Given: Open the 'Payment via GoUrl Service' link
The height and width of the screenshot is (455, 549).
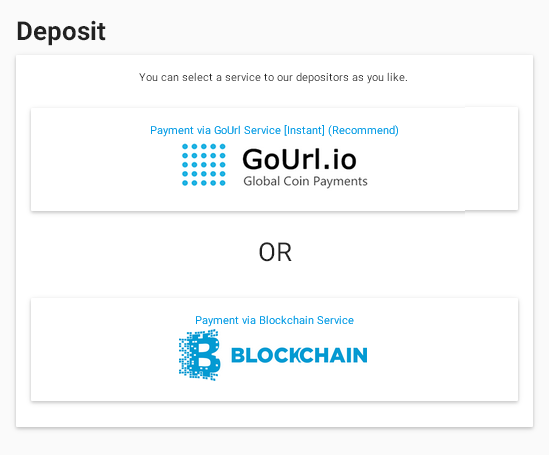Looking at the screenshot, I should tap(274, 130).
